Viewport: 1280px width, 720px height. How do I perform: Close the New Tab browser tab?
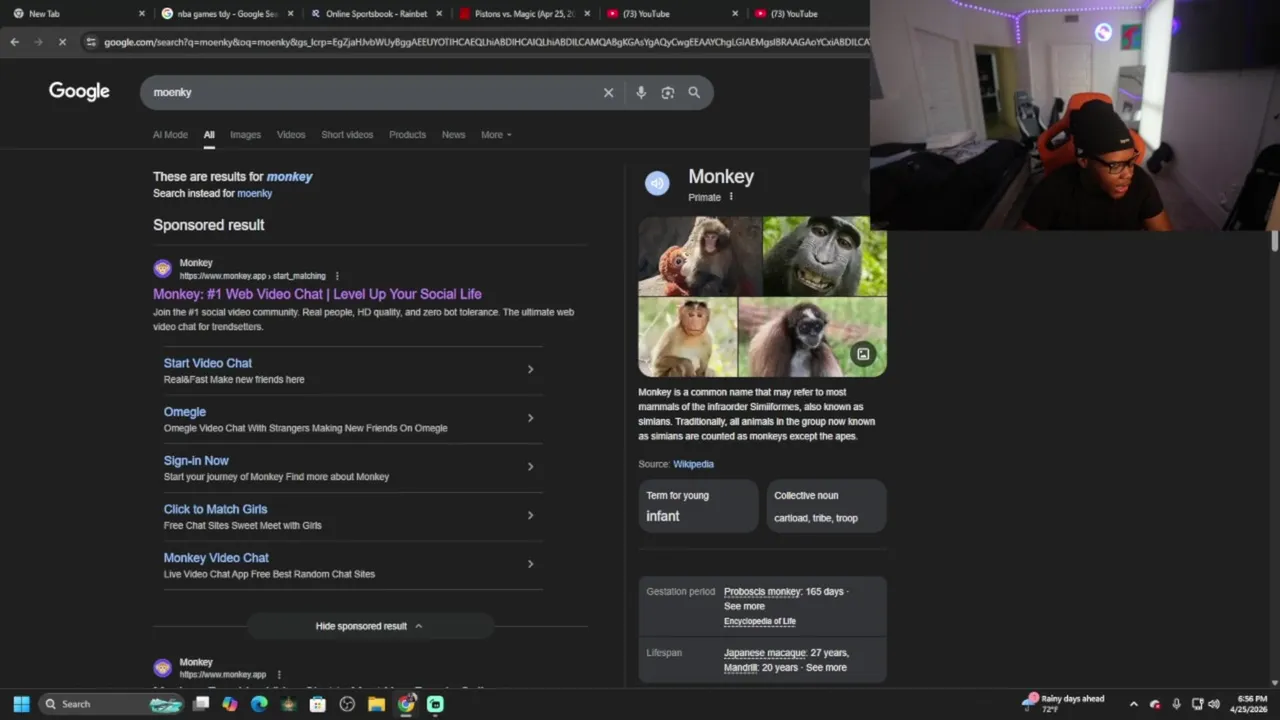click(141, 14)
